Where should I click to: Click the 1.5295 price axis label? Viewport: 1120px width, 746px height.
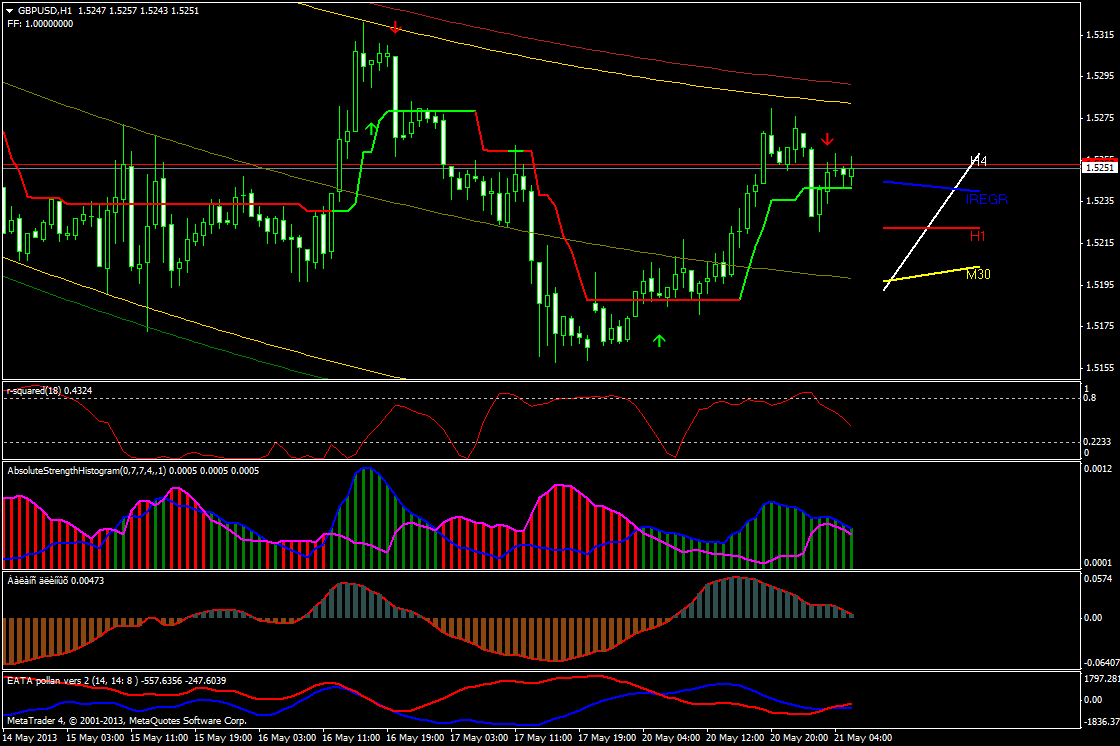click(1099, 76)
